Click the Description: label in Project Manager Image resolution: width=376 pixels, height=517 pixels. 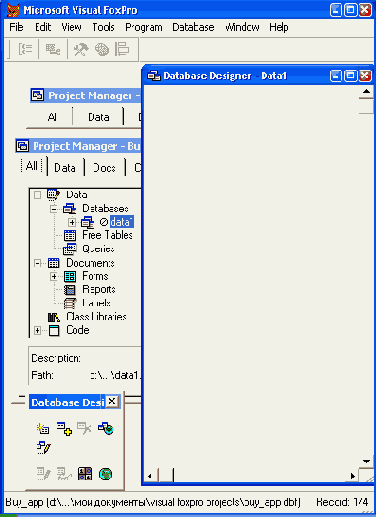56,358
